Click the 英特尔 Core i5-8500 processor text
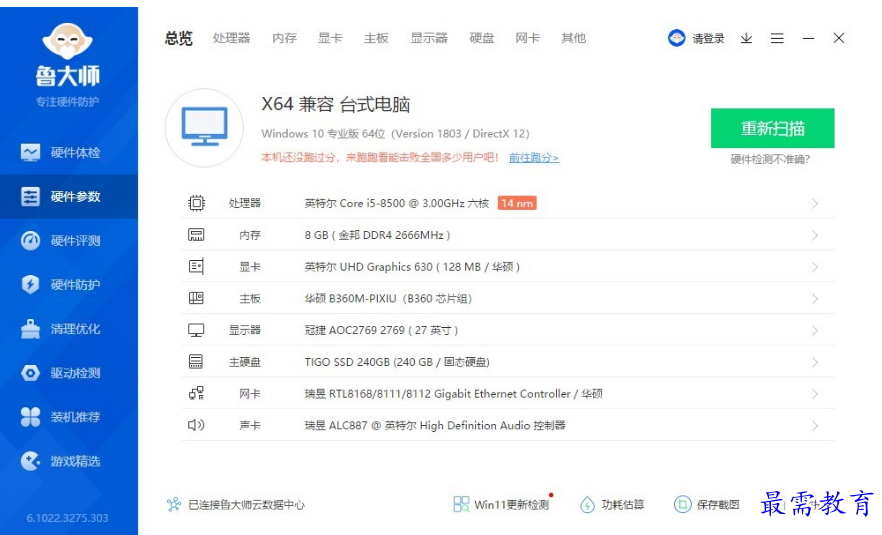 397,203
